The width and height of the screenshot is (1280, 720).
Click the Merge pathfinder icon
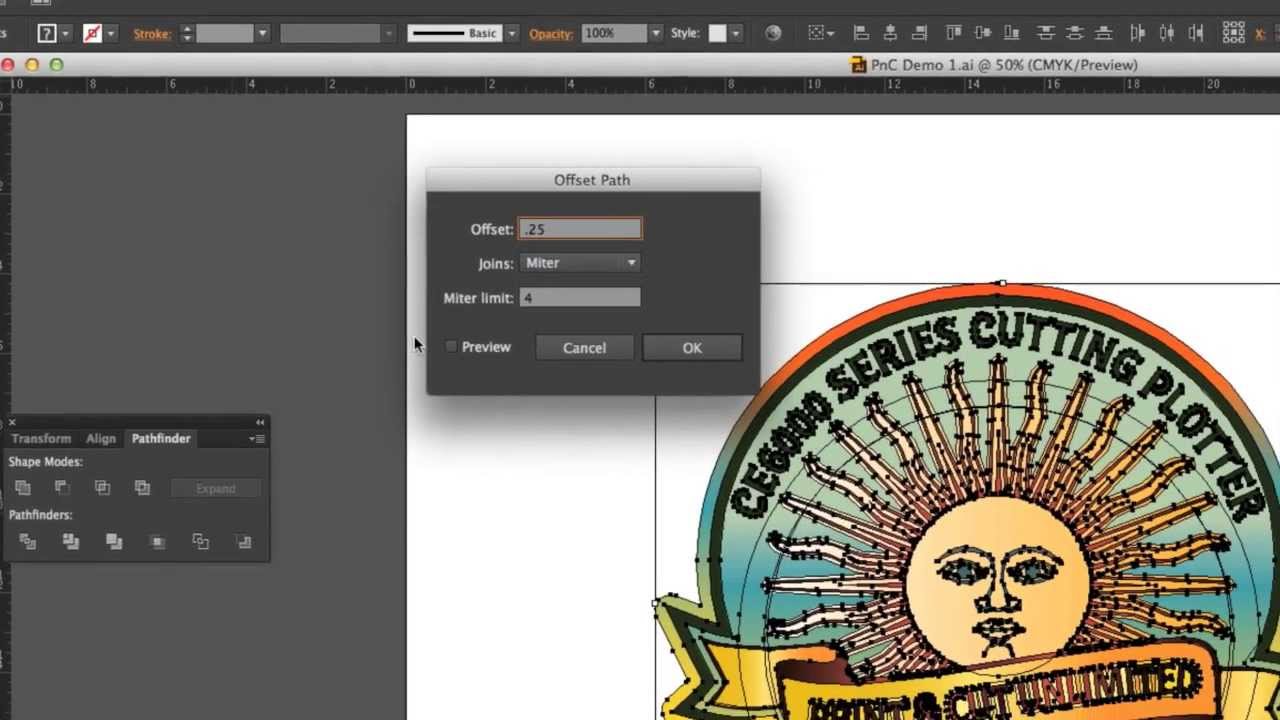point(114,541)
